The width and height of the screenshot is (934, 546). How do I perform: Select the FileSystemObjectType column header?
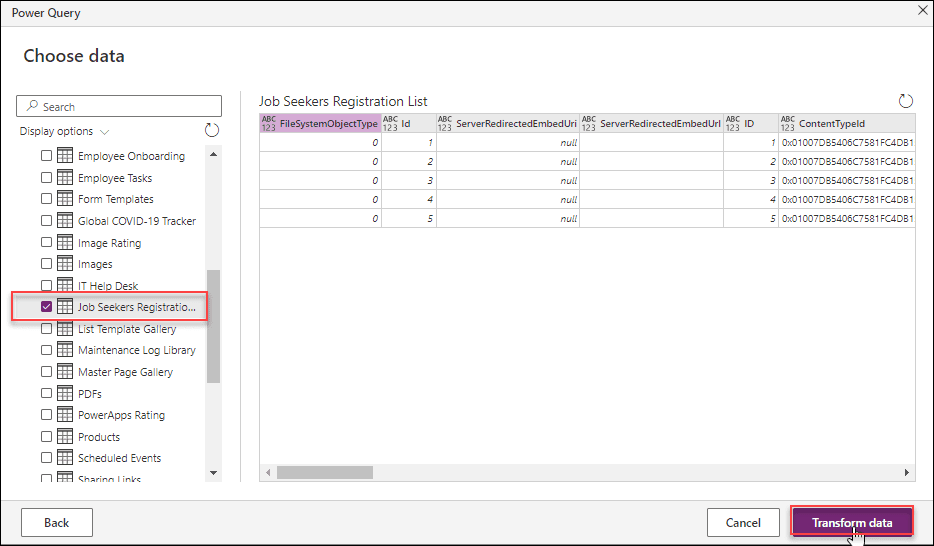[x=320, y=123]
